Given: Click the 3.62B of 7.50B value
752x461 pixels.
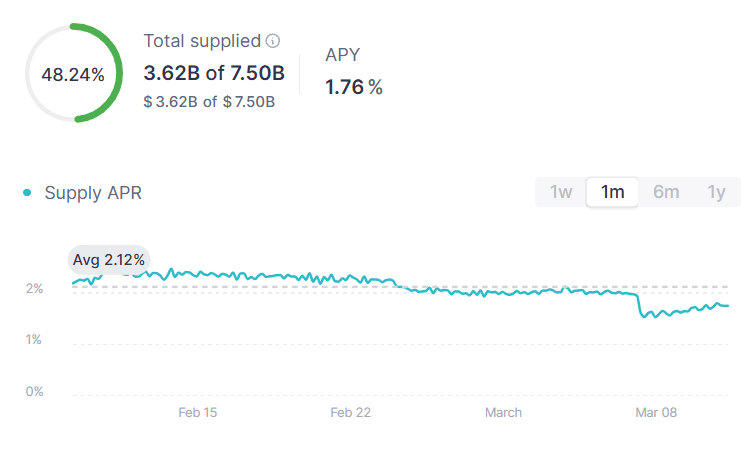Looking at the screenshot, I should (x=214, y=73).
